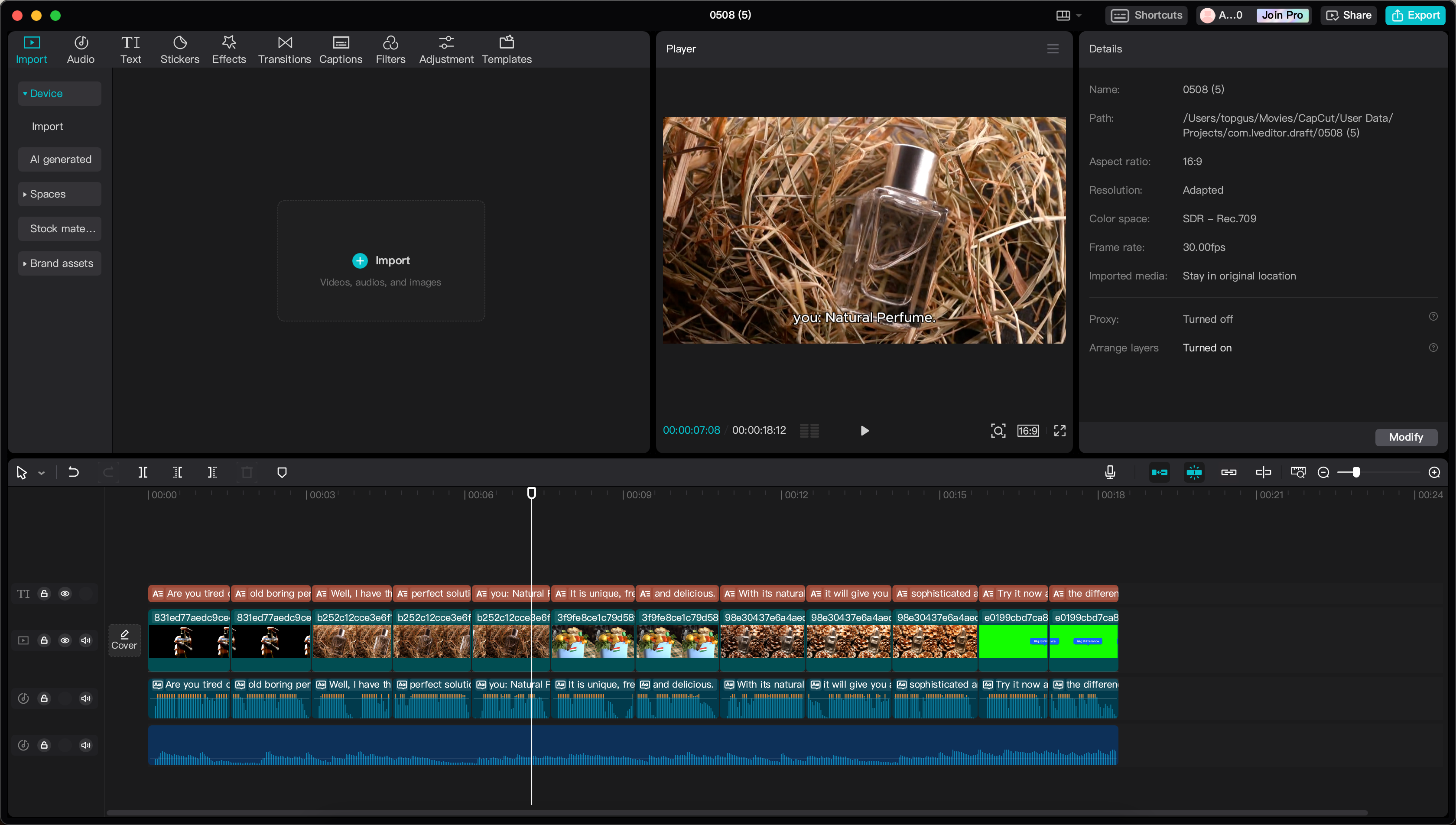Screen dimensions: 1456x825
Task: Select the Transitions tool
Action: point(284,49)
